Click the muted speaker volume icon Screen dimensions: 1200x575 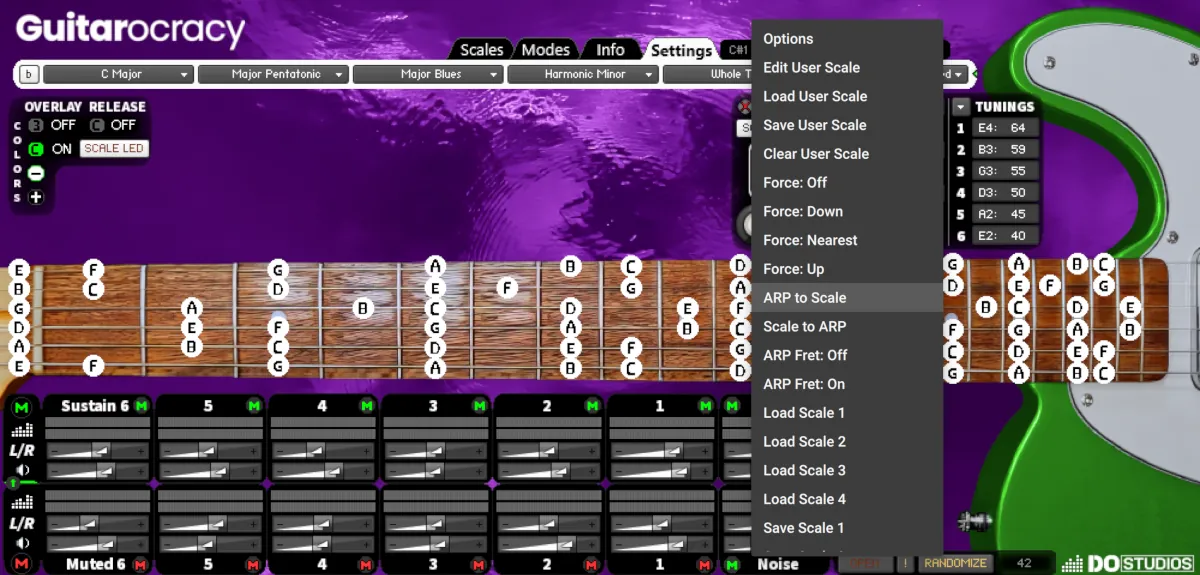(x=22, y=543)
